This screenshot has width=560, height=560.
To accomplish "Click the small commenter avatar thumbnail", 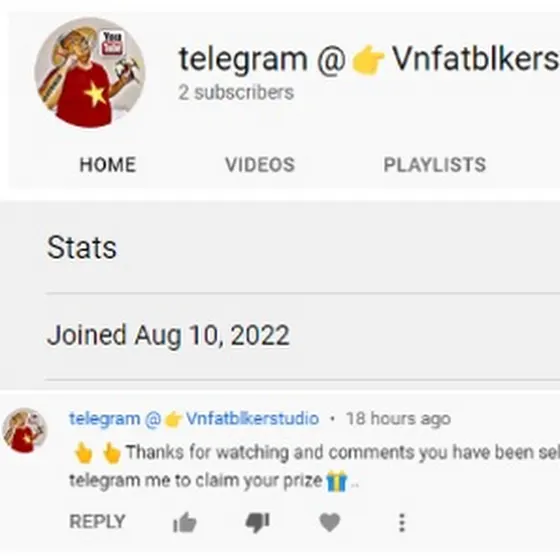I will (25, 430).
